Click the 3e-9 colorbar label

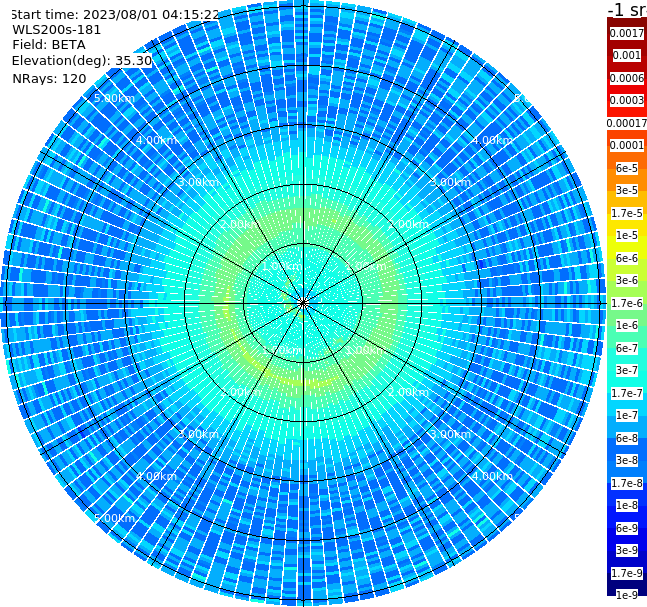point(627,550)
